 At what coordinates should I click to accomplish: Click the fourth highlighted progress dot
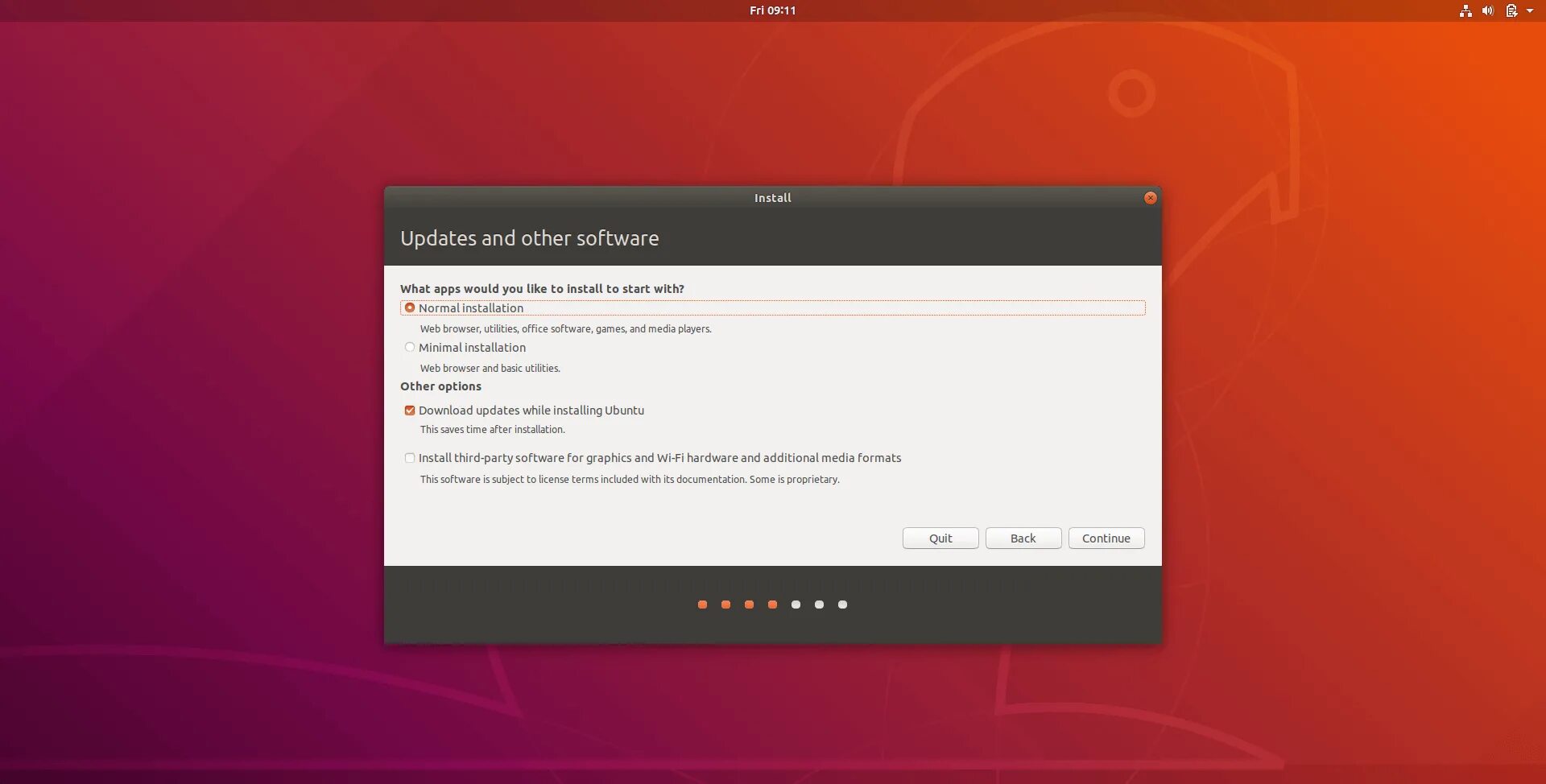point(773,604)
